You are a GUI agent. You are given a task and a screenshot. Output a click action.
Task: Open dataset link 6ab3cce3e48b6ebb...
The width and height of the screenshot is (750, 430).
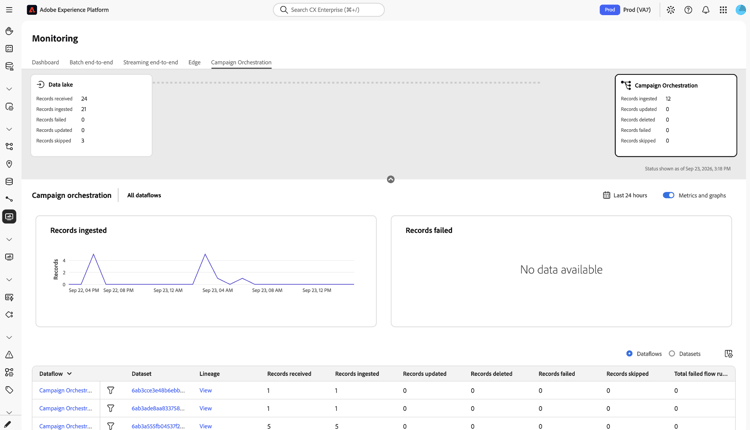(x=158, y=390)
